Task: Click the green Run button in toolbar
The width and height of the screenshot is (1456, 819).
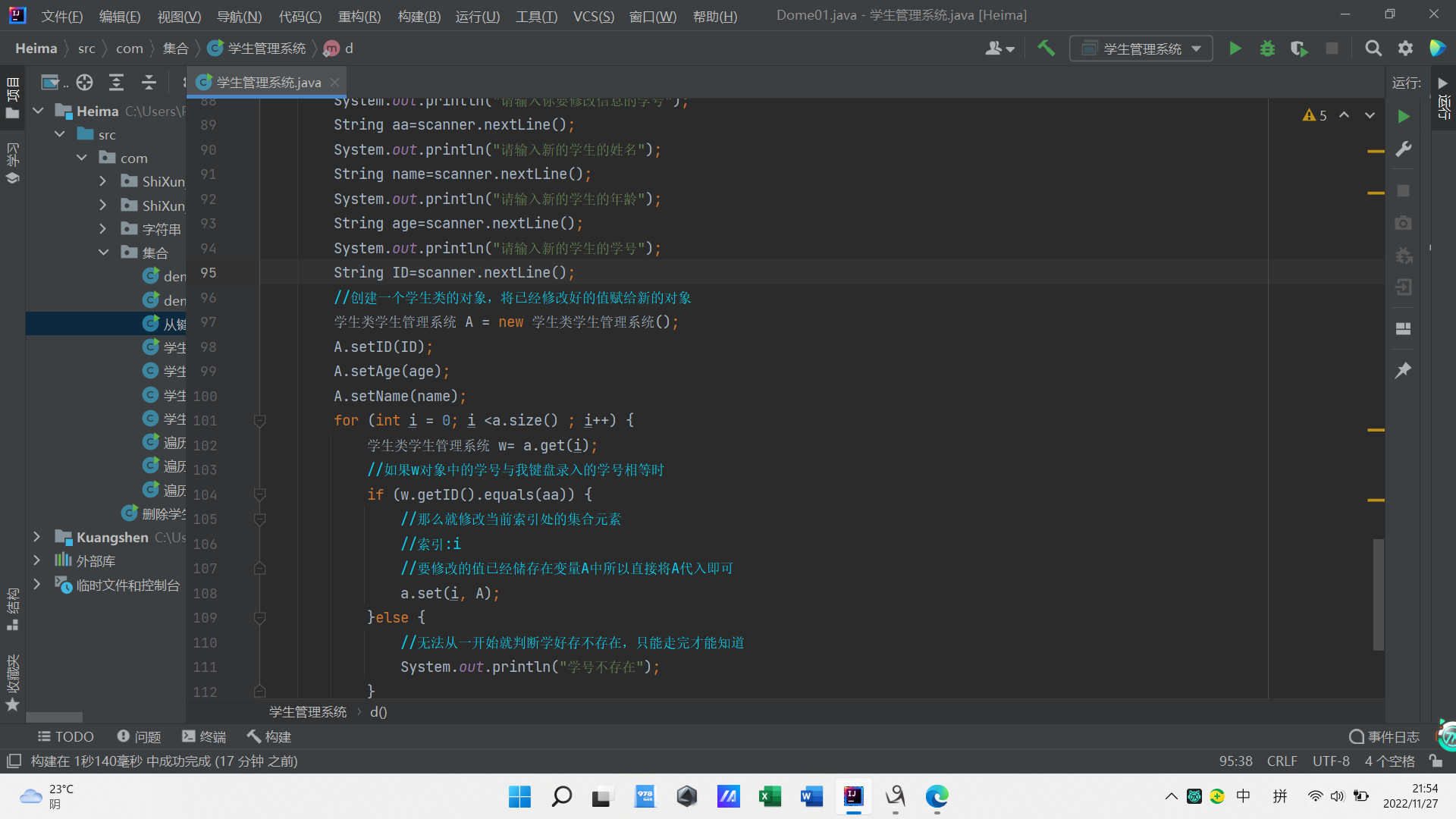Action: [1235, 49]
